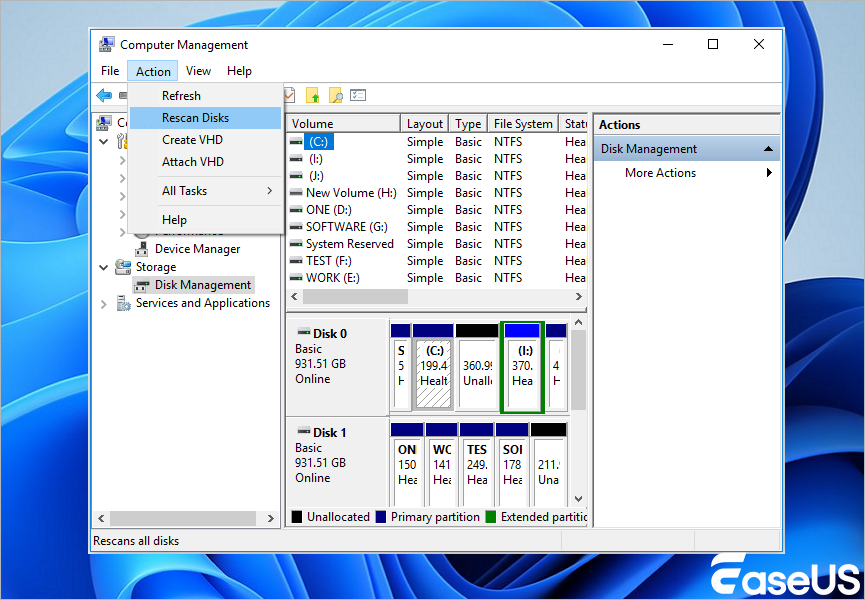The width and height of the screenshot is (865, 600).
Task: Expand the All Tasks submenu
Action: tap(191, 191)
